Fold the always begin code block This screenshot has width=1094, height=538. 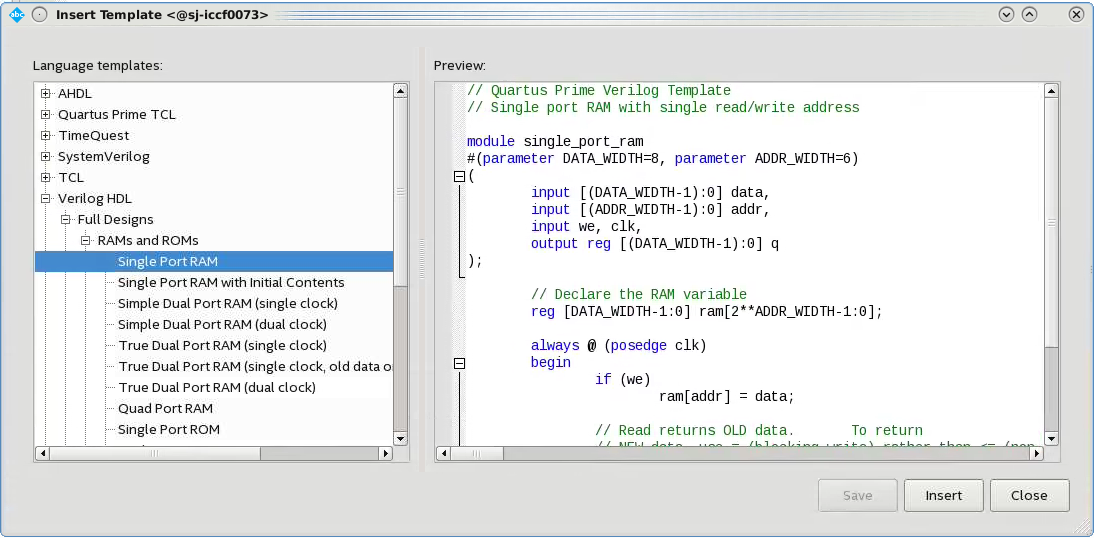point(460,363)
